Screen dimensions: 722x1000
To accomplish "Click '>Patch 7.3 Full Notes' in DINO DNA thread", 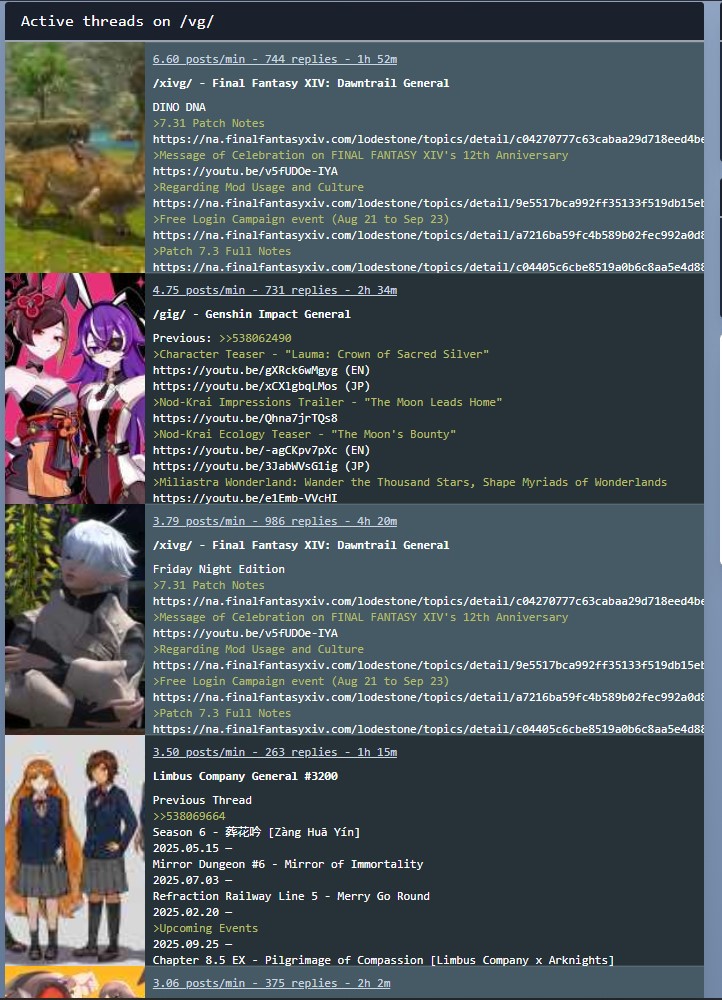I will click(x=222, y=251).
